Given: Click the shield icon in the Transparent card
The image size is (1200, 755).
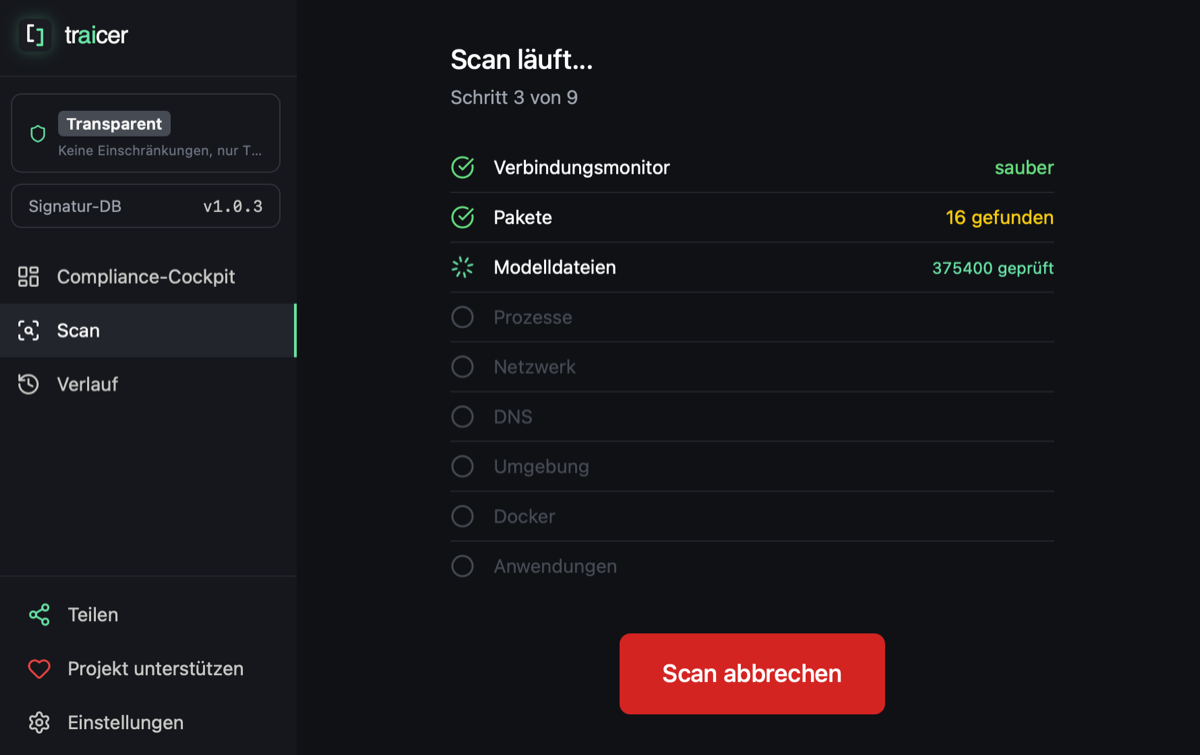Looking at the screenshot, I should [39, 132].
